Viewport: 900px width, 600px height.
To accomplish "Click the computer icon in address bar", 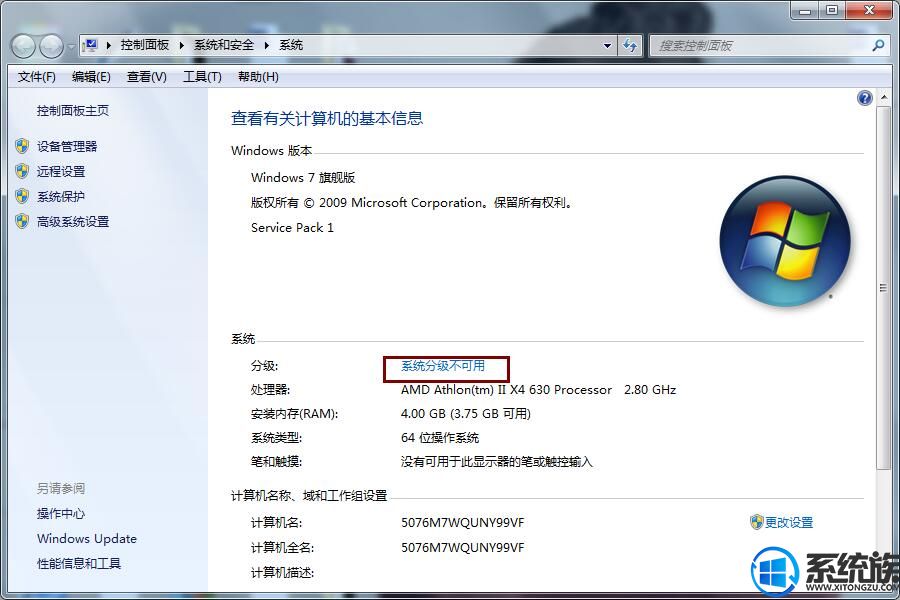I will pos(91,45).
